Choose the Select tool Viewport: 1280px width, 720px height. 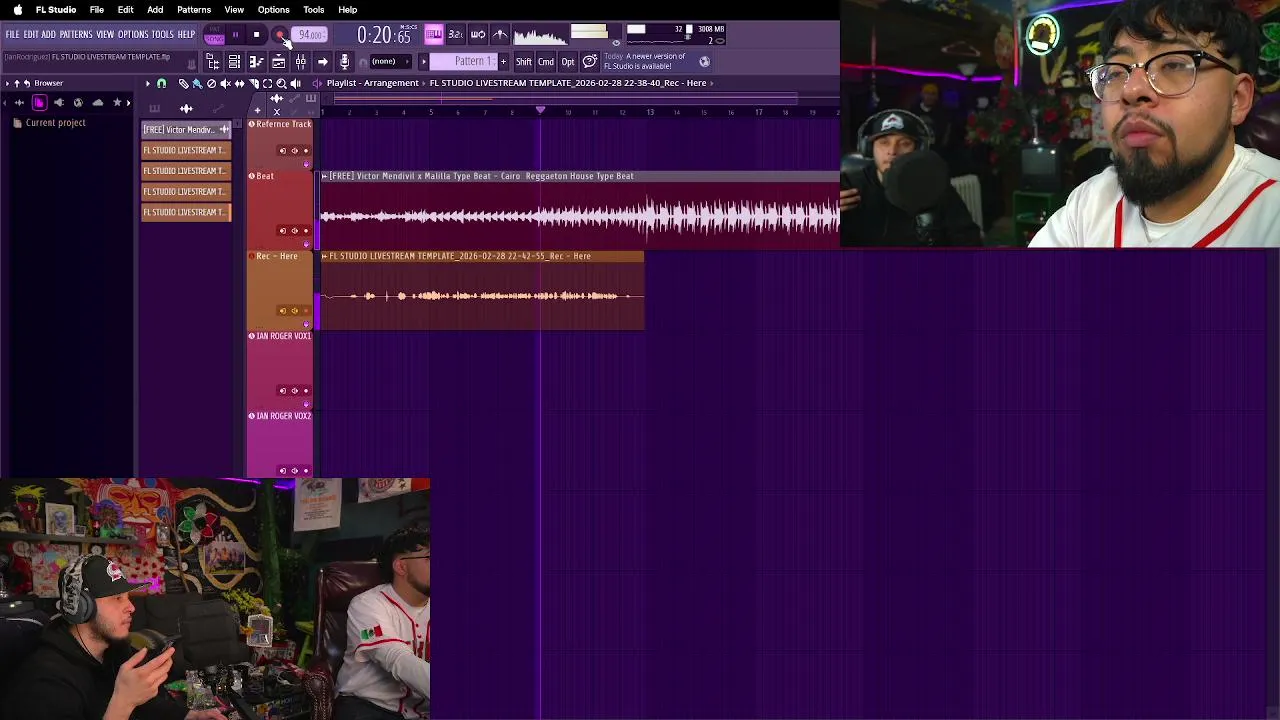point(267,83)
